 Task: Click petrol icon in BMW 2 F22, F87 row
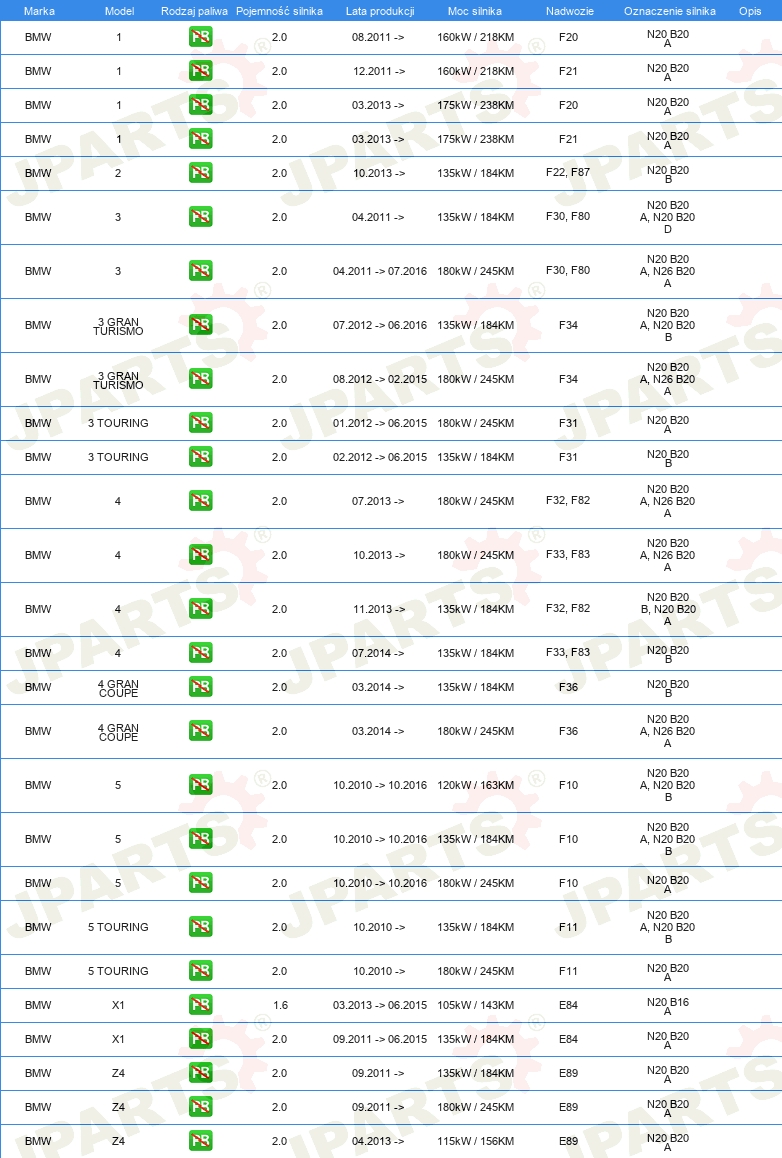[200, 173]
